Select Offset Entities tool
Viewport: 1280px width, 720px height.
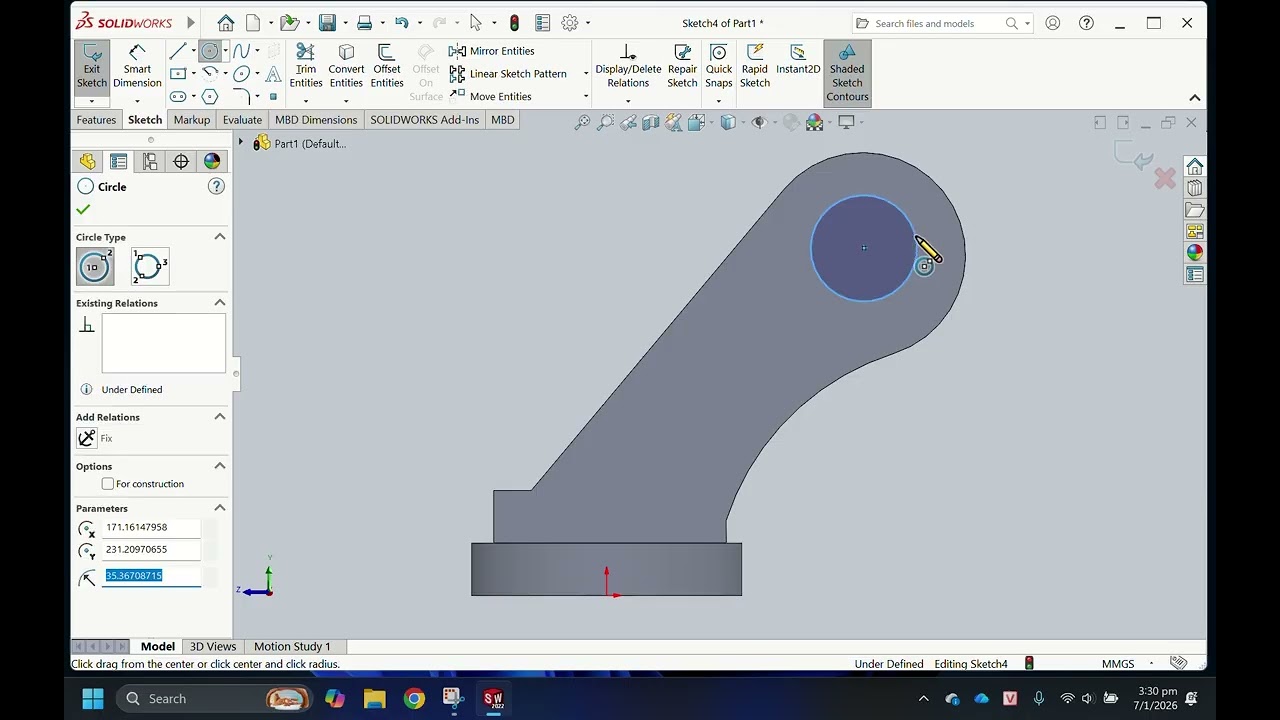(387, 67)
